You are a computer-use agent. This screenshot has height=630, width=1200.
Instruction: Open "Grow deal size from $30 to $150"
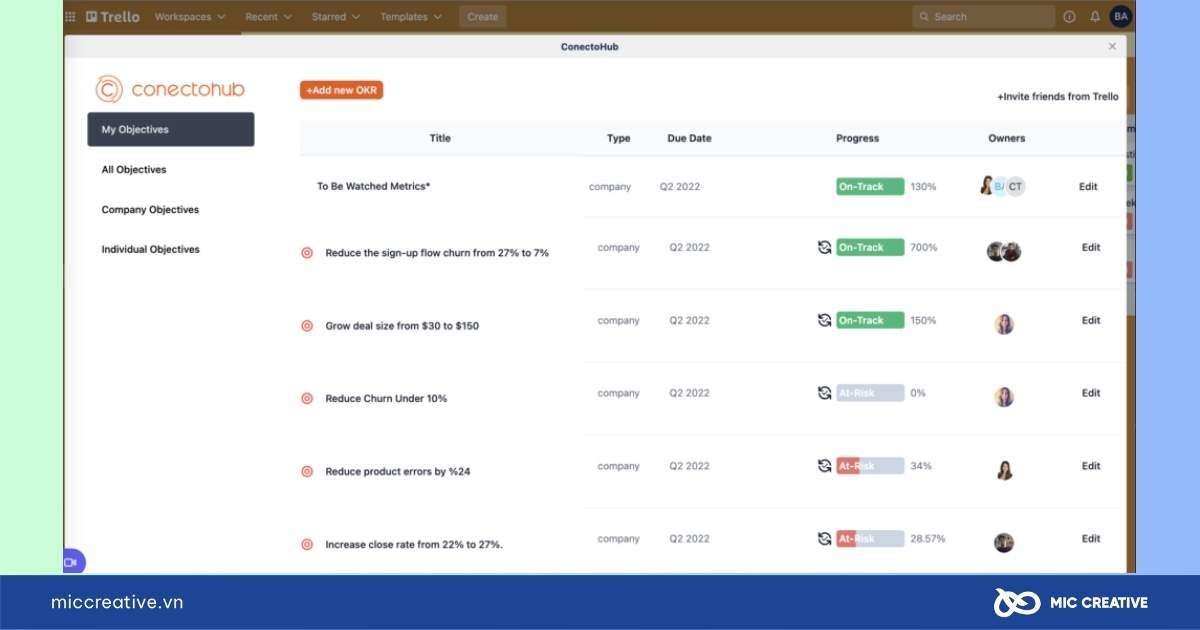point(402,326)
